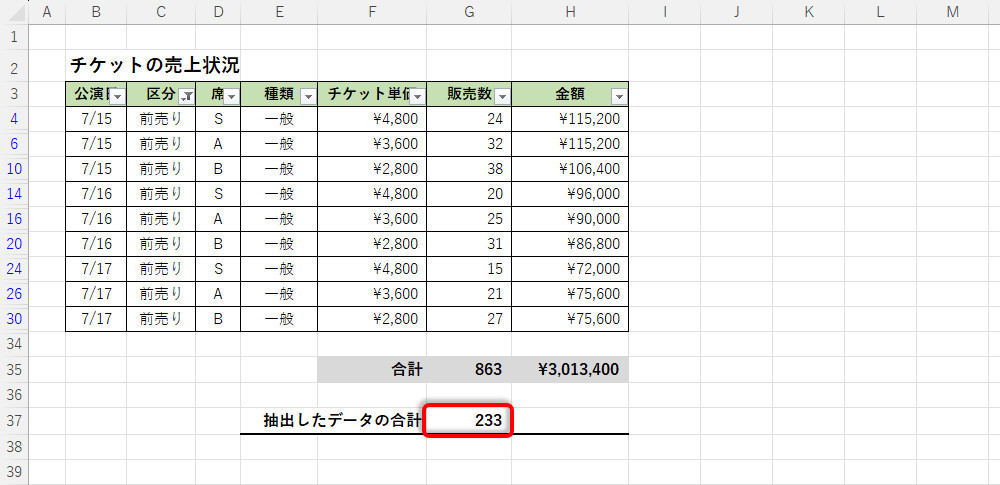Viewport: 1000px width, 485px height.
Task: Click amount ¥96,000 cell
Action: pyautogui.click(x=570, y=194)
